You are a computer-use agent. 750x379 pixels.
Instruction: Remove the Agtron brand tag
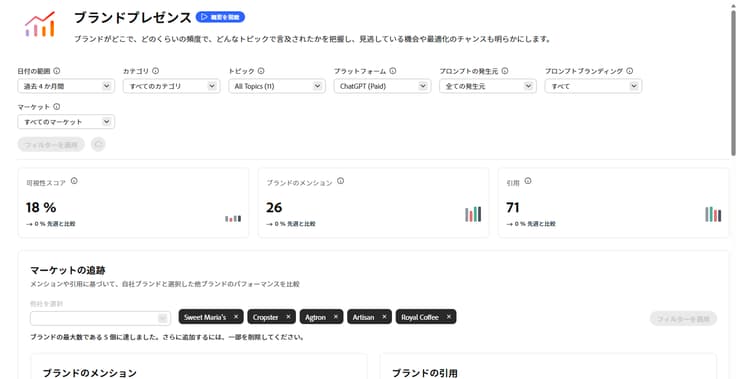pyautogui.click(x=336, y=317)
